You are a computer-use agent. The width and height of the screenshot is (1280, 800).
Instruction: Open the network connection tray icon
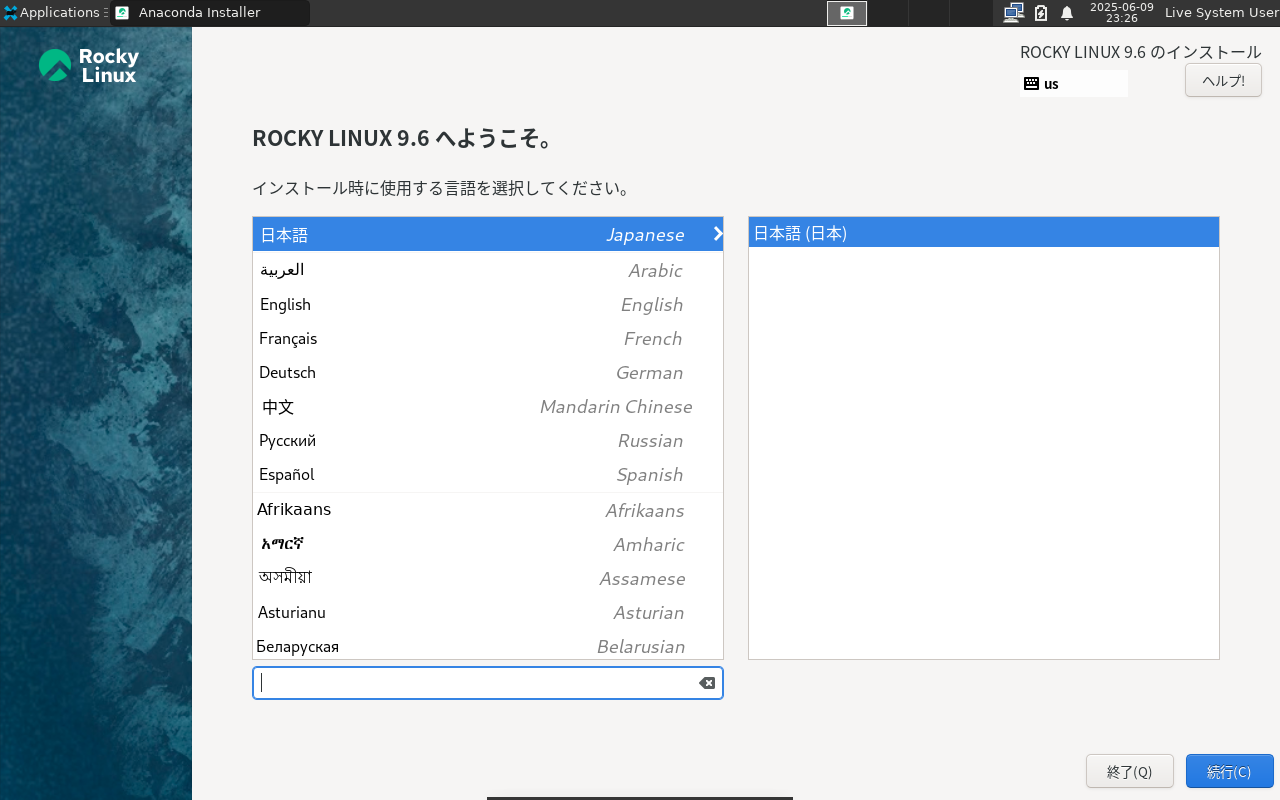(1014, 13)
